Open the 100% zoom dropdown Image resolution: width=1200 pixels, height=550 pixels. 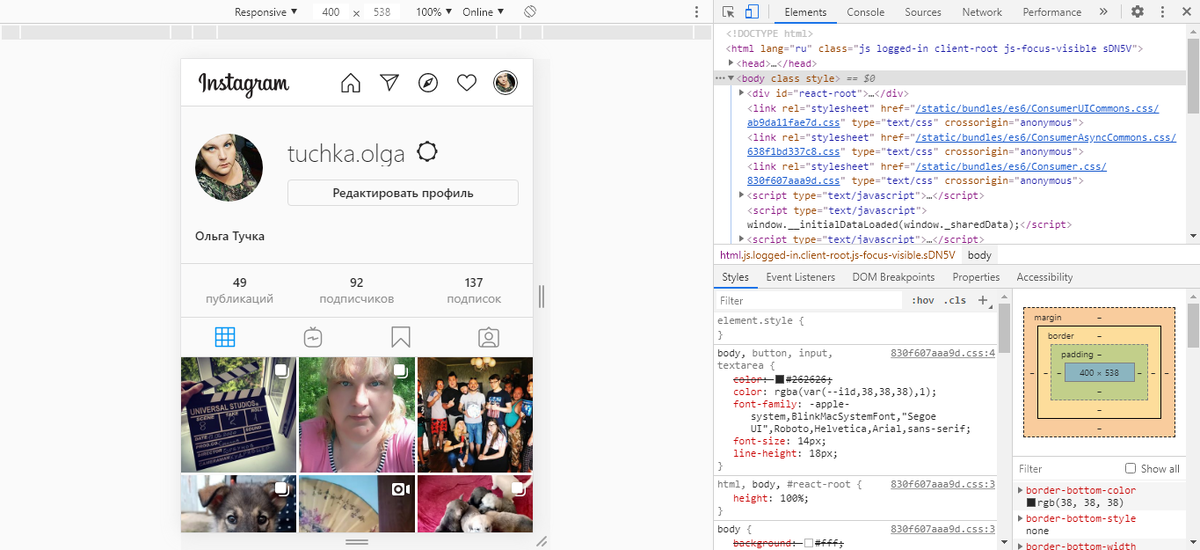pyautogui.click(x=435, y=12)
